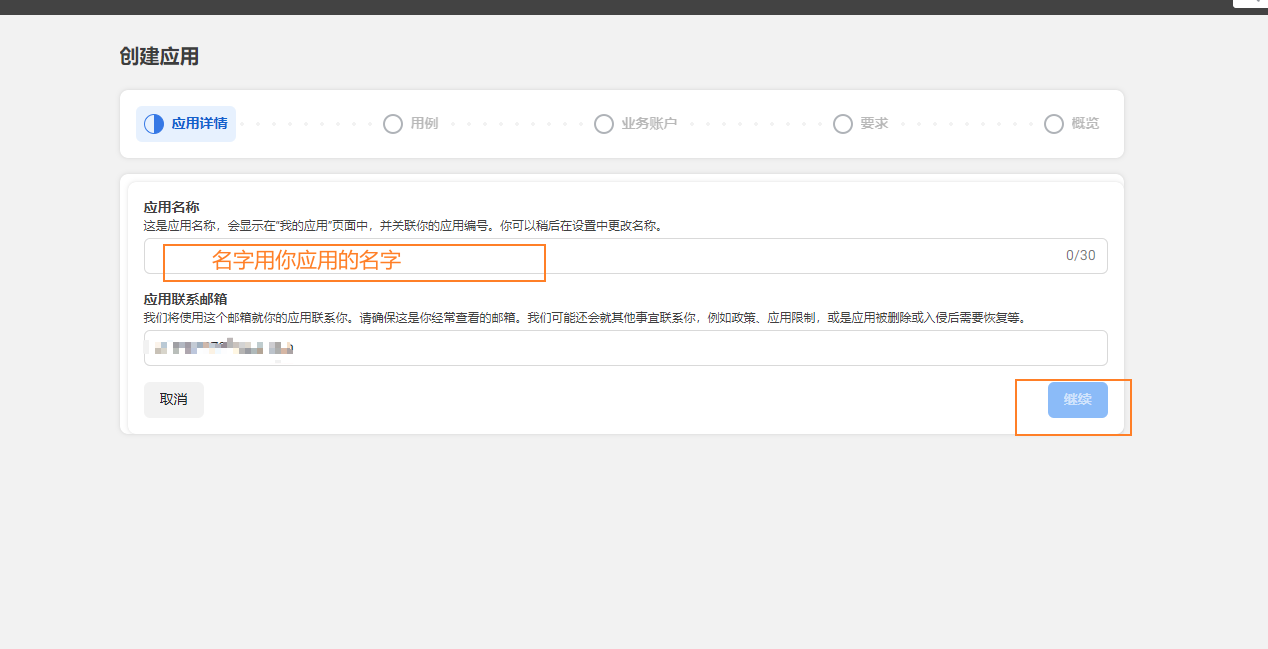Select the 业务账户 radio-style step button
The image size is (1268, 649).
(x=604, y=124)
